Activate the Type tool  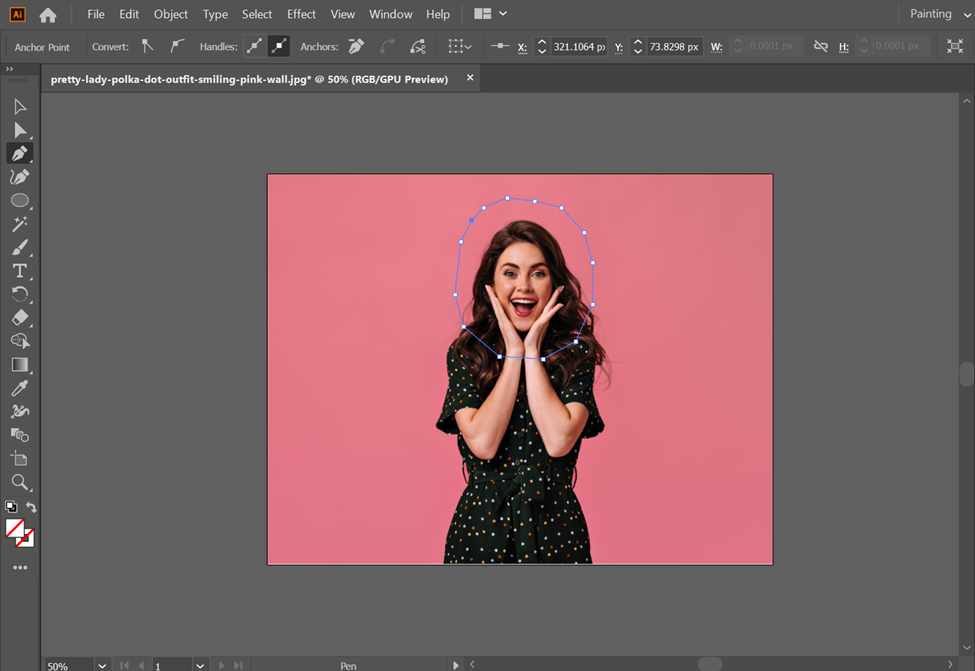click(19, 271)
